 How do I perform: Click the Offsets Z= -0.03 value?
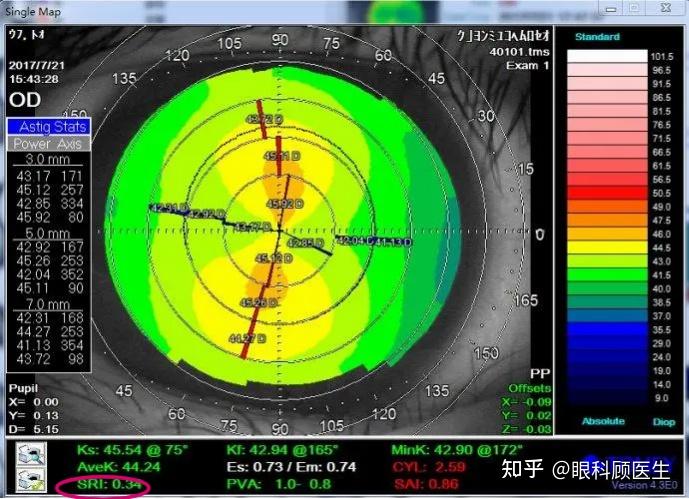pyautogui.click(x=526, y=429)
